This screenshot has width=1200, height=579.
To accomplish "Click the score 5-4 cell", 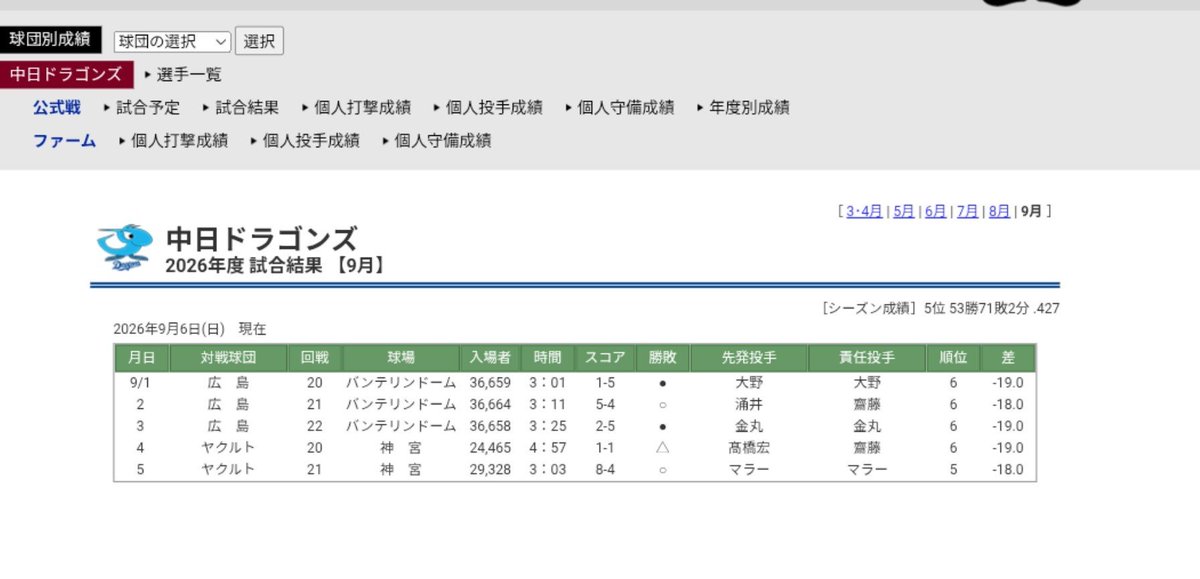I will (605, 404).
